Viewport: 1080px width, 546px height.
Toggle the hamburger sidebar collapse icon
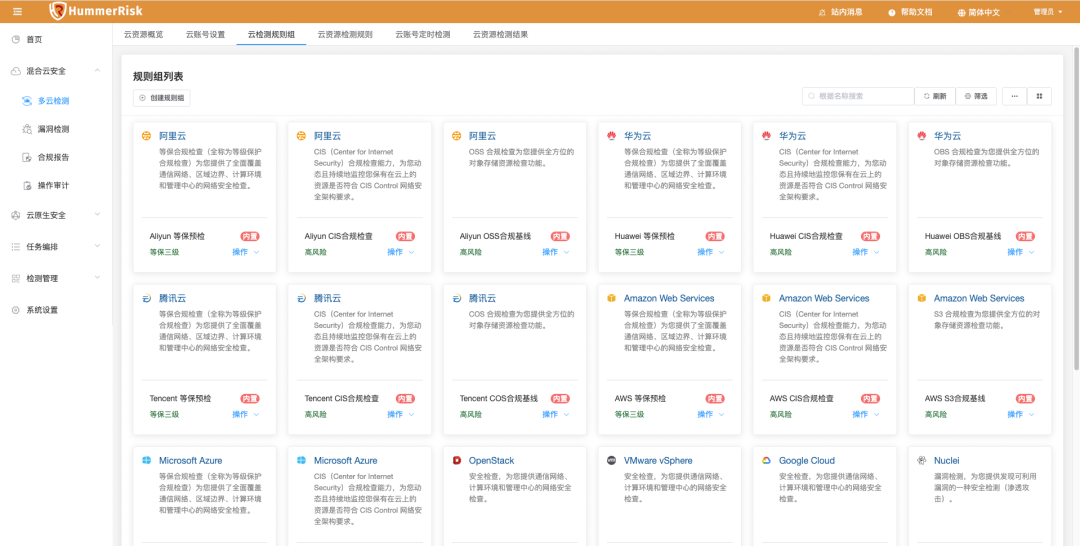[x=17, y=12]
